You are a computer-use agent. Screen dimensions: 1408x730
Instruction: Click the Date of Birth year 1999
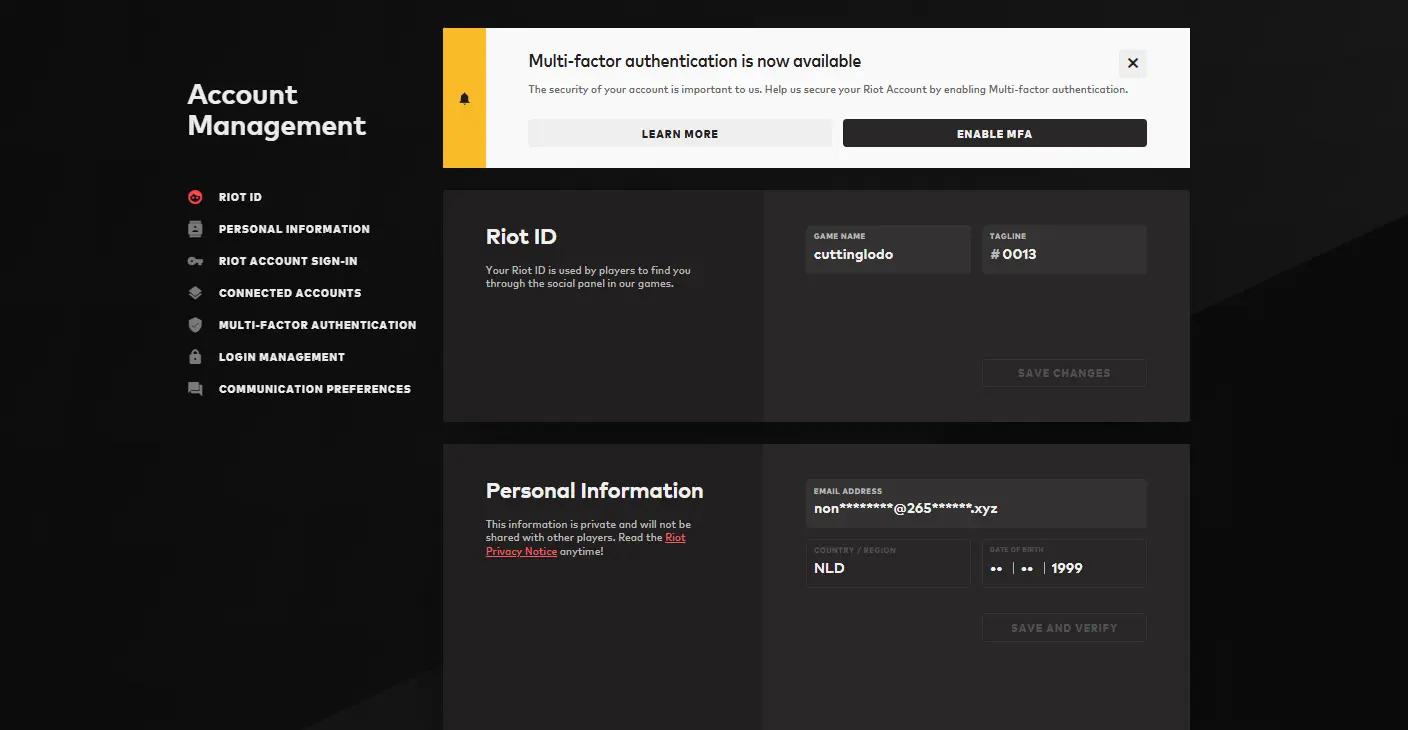coord(1066,568)
